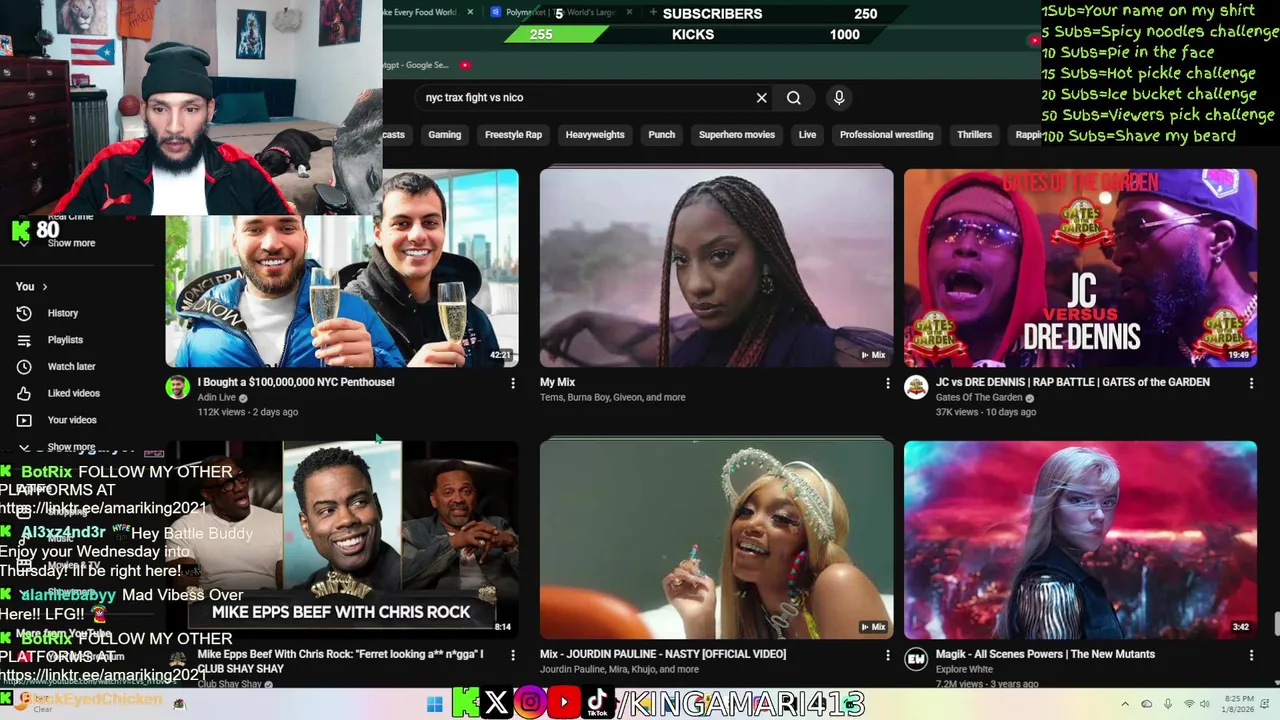The width and height of the screenshot is (1280, 720).
Task: Select the Punch filter chip
Action: click(661, 135)
